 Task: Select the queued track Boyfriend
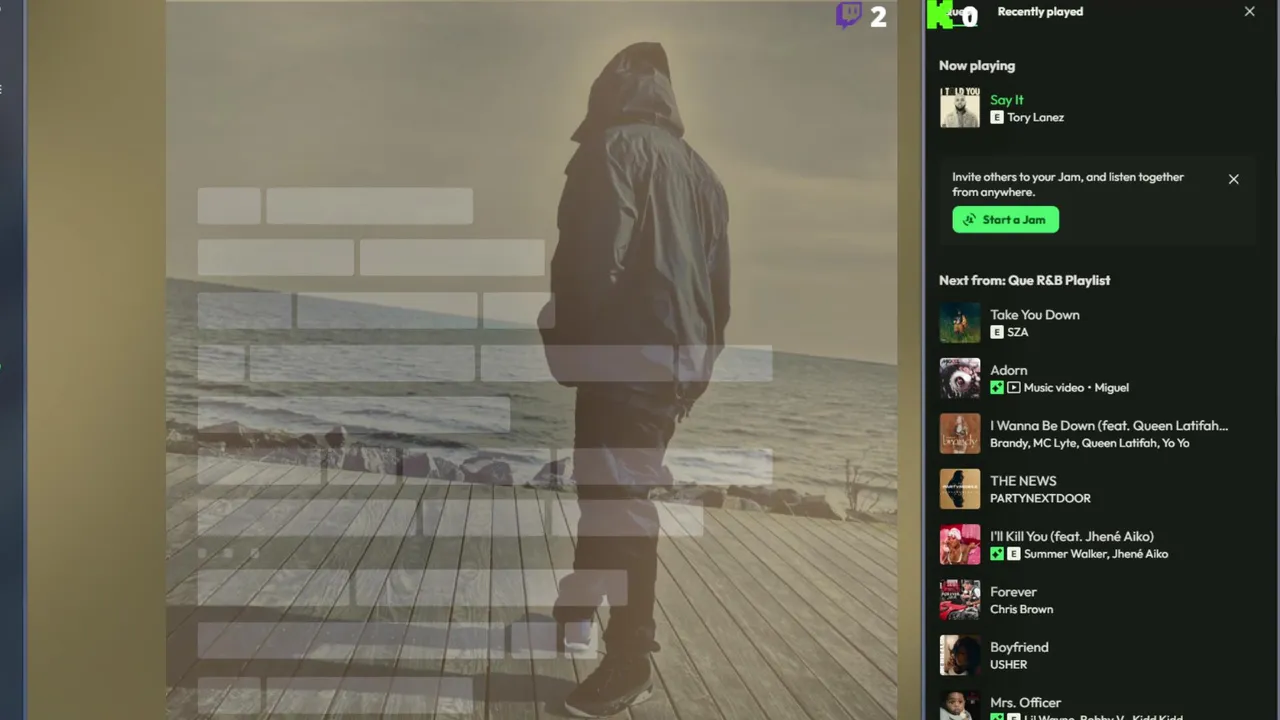1019,648
